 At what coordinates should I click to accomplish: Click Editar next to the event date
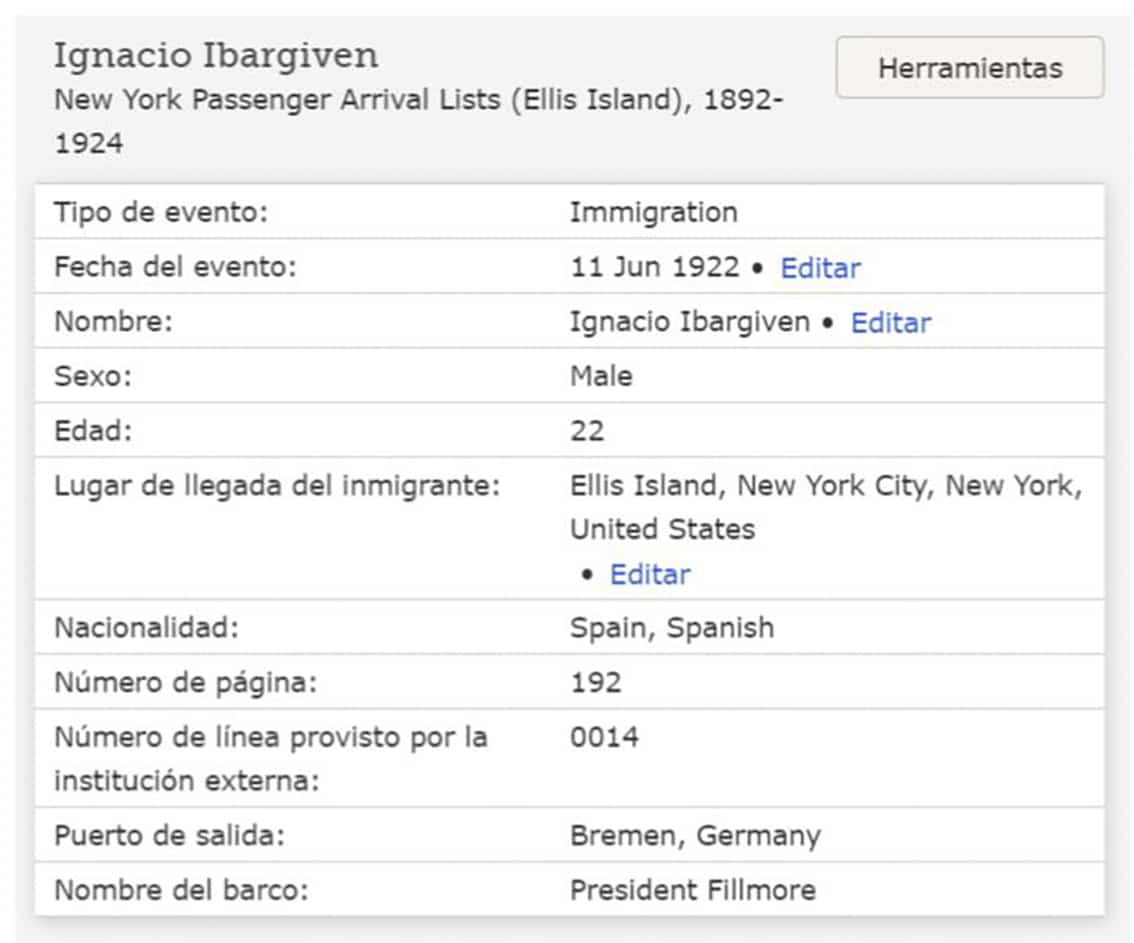tap(820, 268)
